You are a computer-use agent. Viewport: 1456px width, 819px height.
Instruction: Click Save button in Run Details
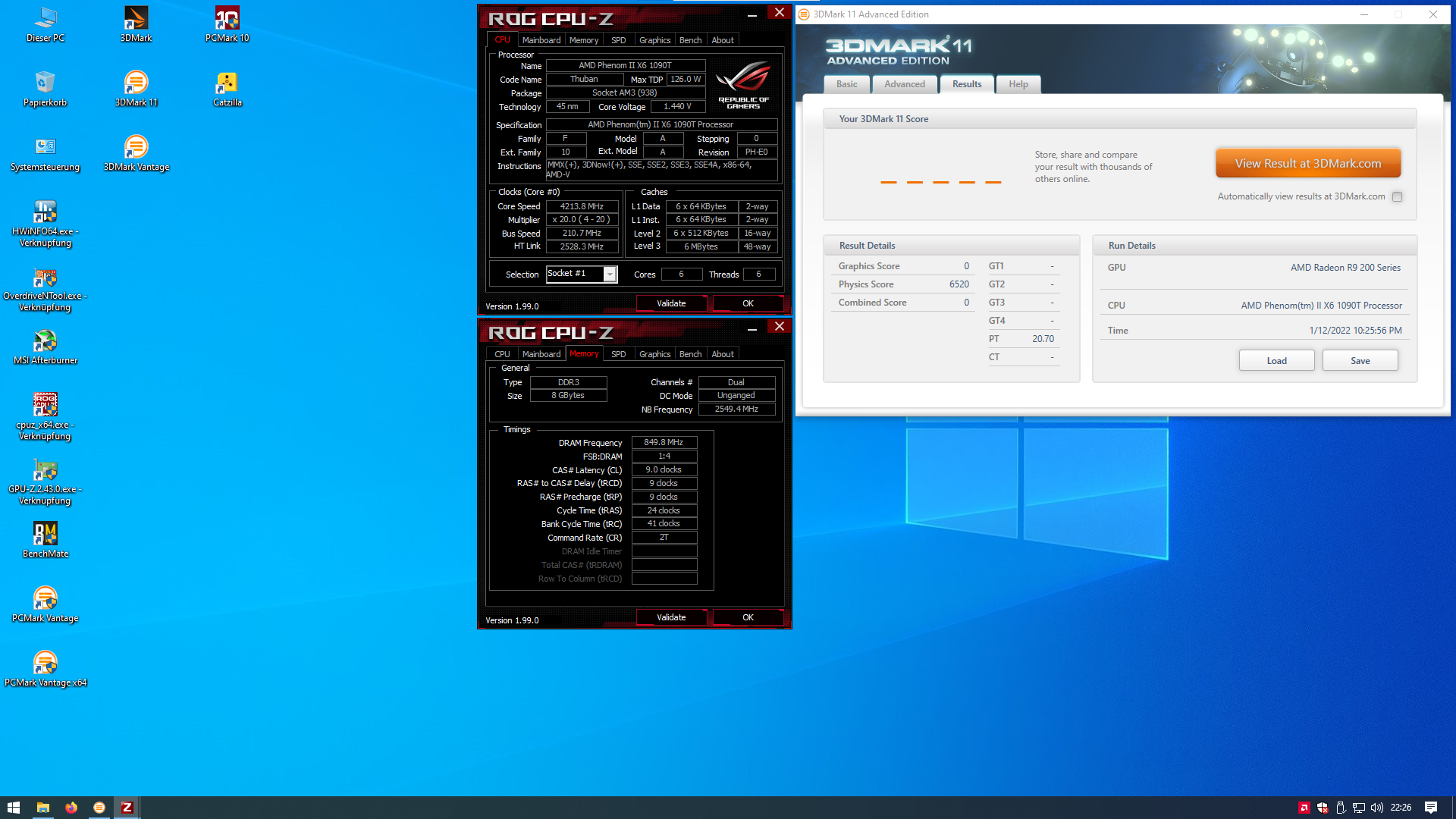[1360, 361]
